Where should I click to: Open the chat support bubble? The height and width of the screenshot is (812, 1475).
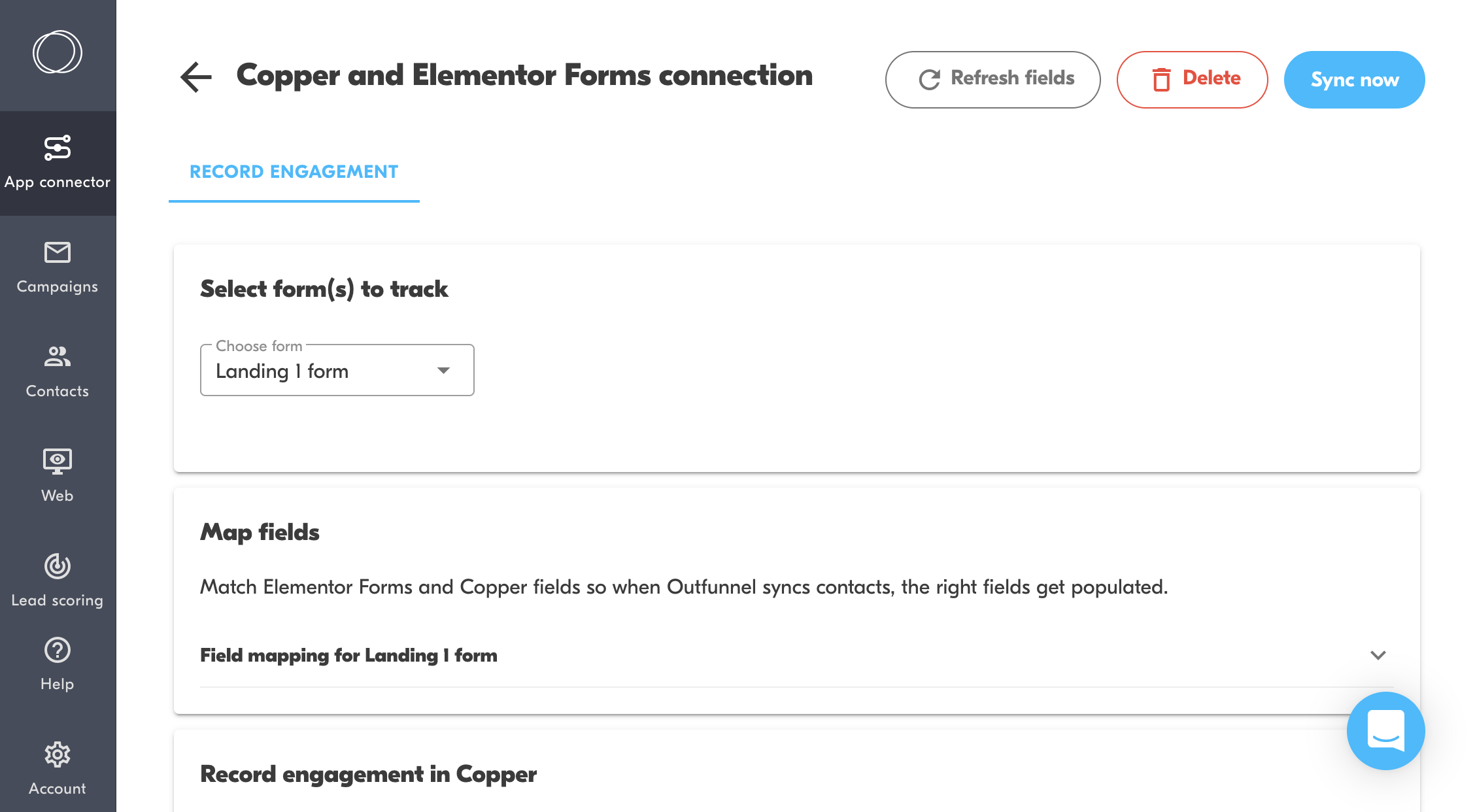click(x=1385, y=730)
